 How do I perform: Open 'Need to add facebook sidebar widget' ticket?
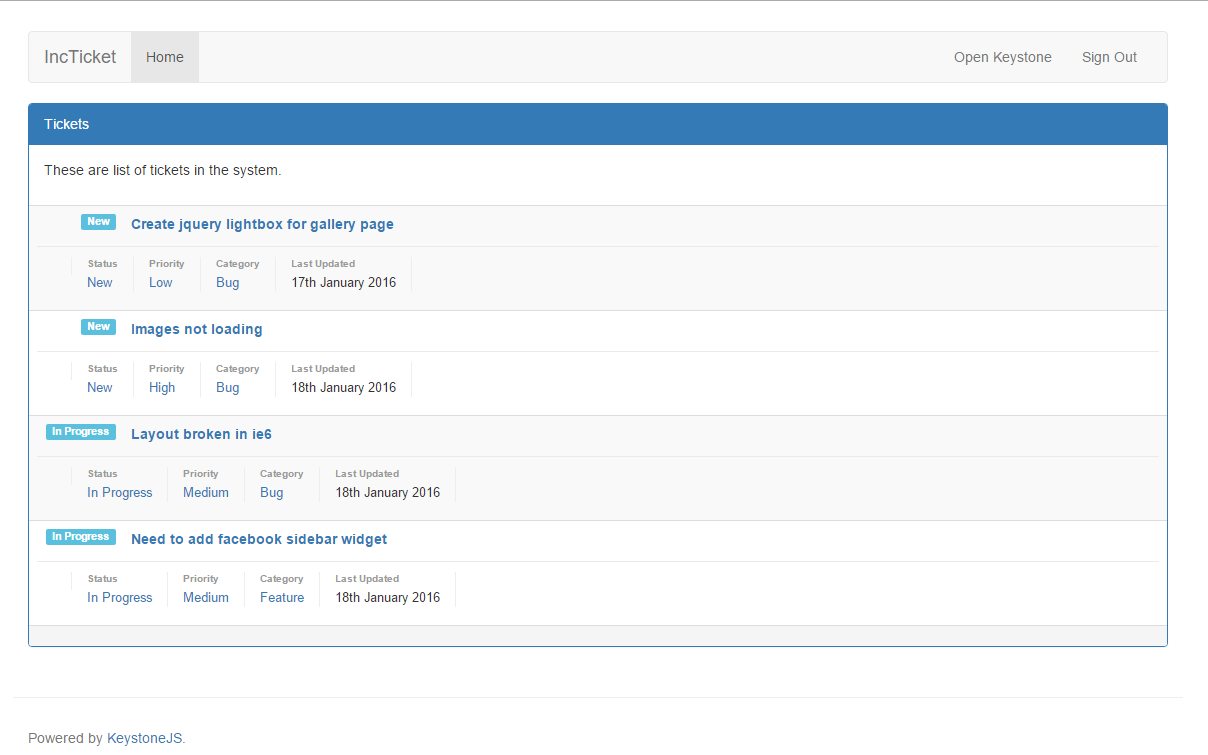pos(259,539)
